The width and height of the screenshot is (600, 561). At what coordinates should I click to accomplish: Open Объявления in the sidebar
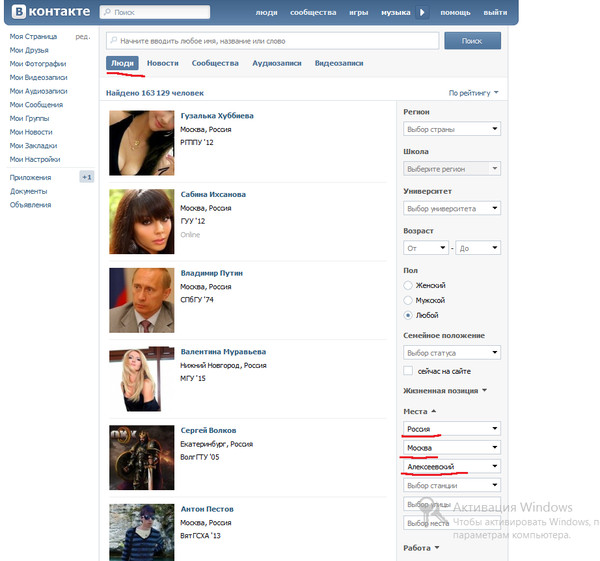point(30,205)
